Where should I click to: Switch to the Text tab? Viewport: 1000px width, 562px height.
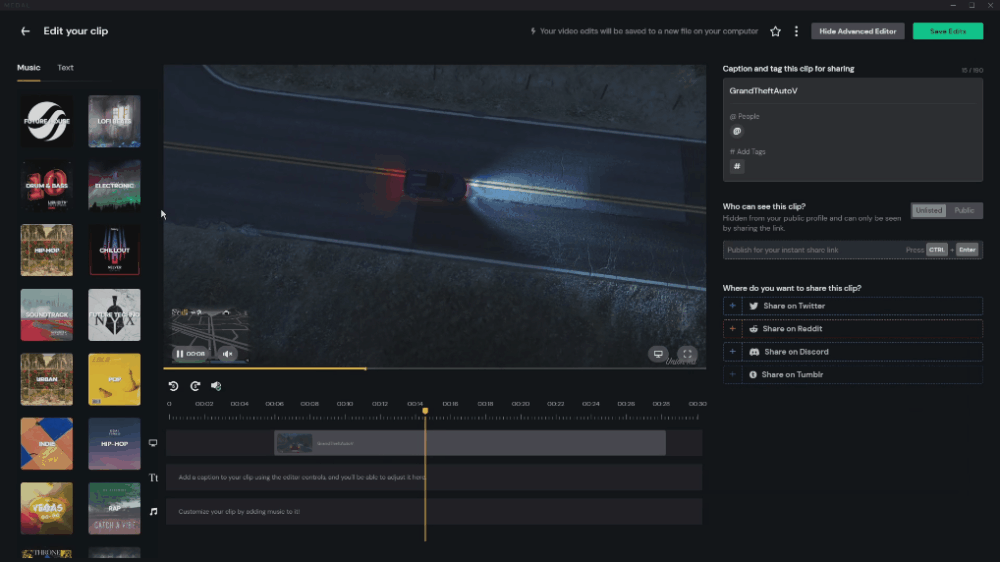[65, 68]
